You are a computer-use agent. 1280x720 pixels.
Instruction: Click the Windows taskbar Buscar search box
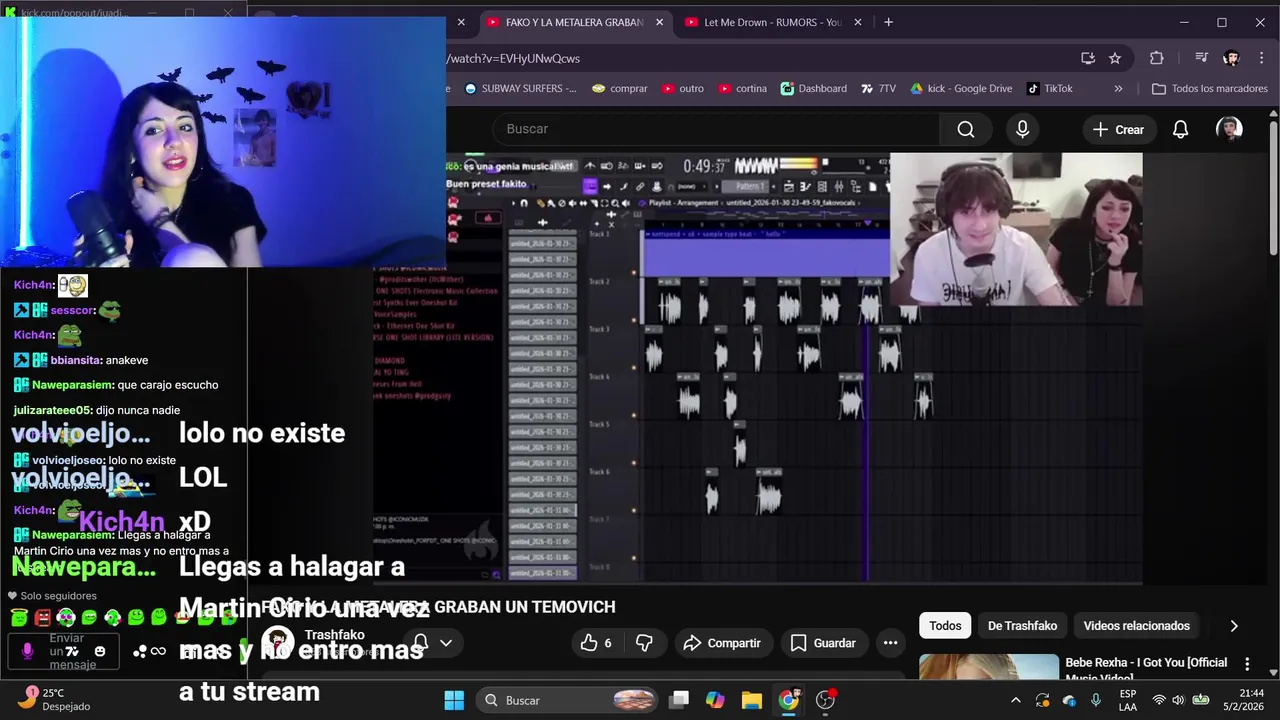click(566, 700)
